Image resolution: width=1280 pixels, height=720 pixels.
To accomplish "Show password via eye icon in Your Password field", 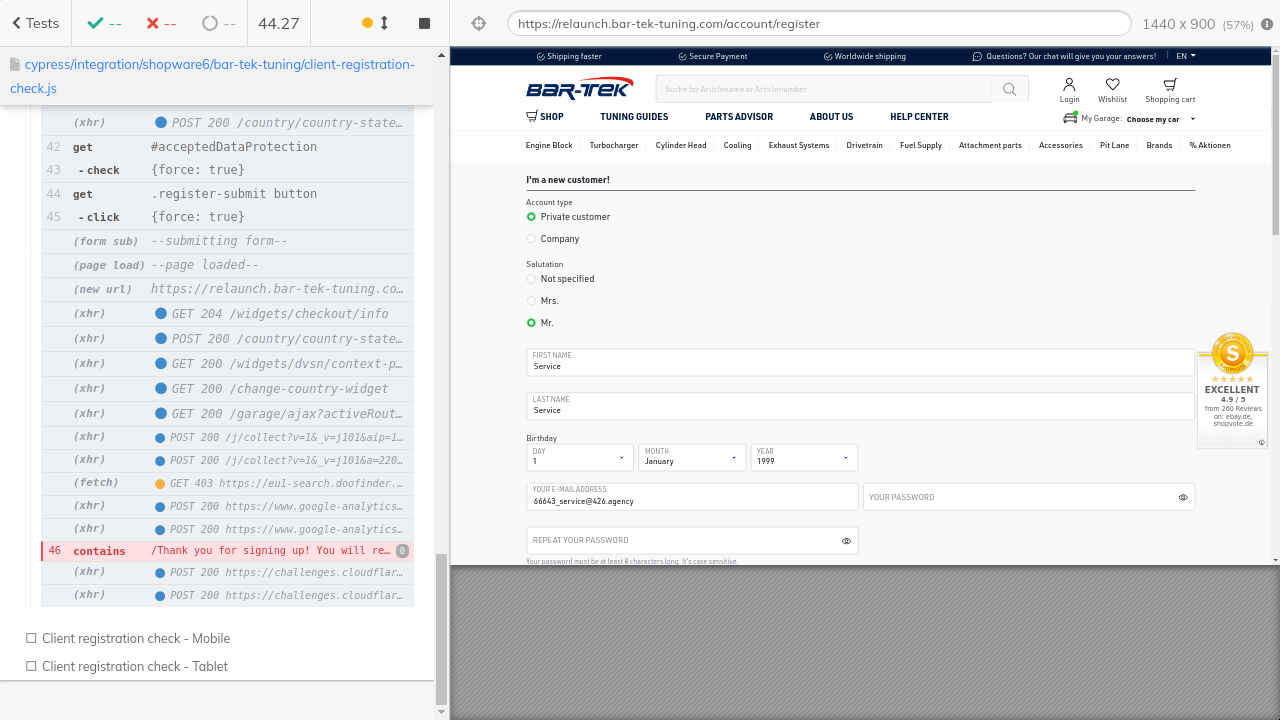I will tap(1183, 497).
